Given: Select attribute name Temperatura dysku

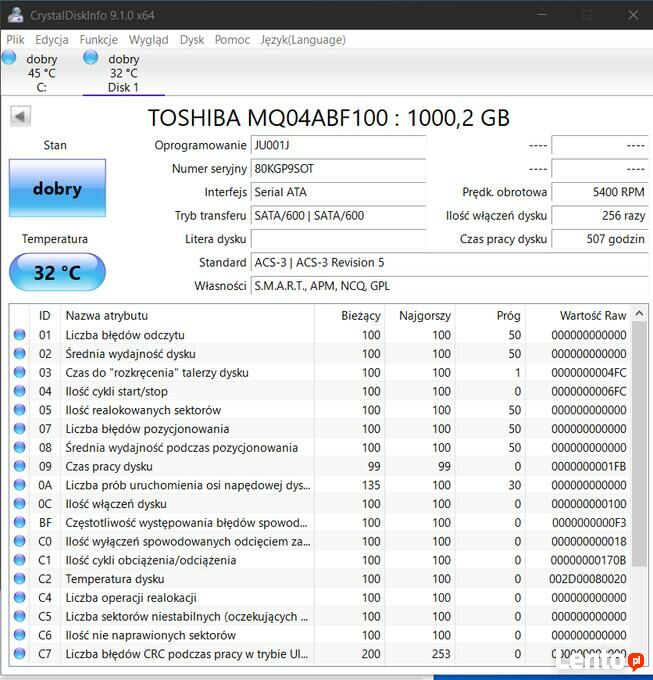Looking at the screenshot, I should point(115,579).
